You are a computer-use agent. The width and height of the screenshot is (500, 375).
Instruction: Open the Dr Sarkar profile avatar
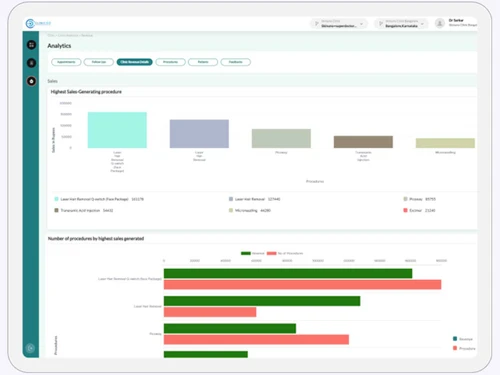pos(440,23)
